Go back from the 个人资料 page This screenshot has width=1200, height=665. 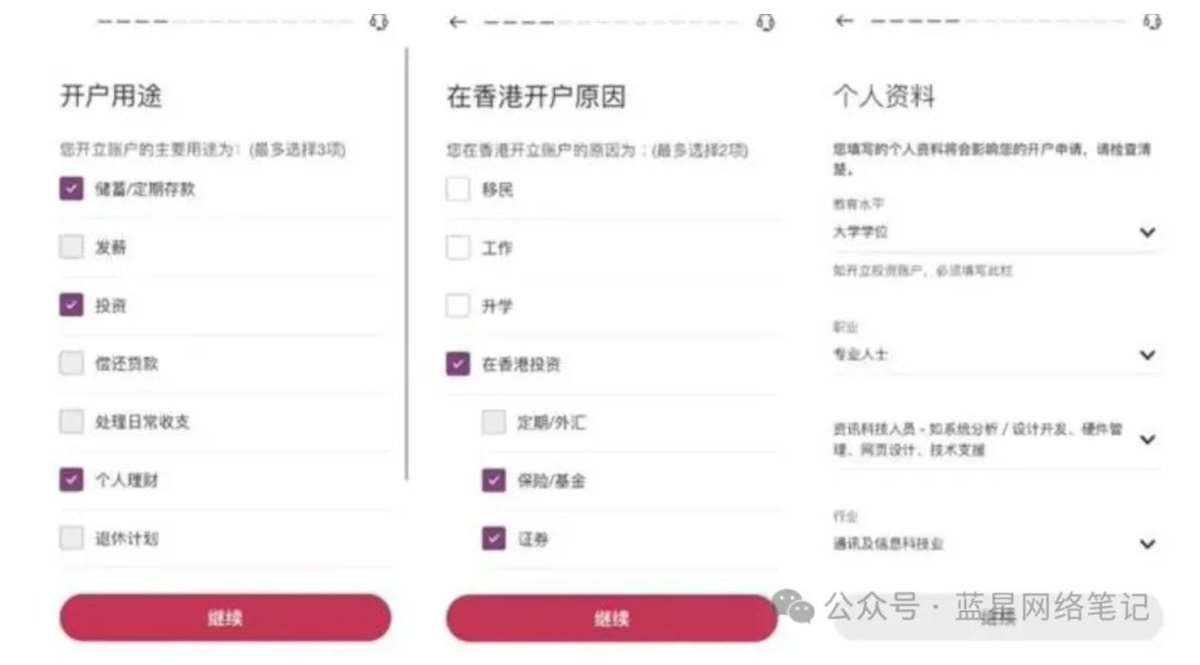(x=844, y=21)
